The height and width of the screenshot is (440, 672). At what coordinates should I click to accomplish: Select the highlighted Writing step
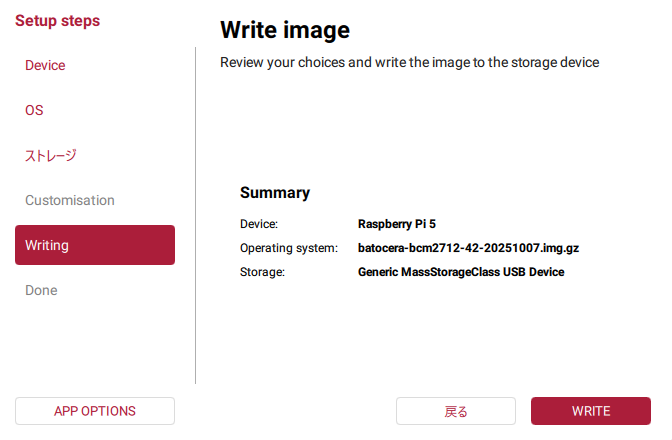click(x=95, y=245)
